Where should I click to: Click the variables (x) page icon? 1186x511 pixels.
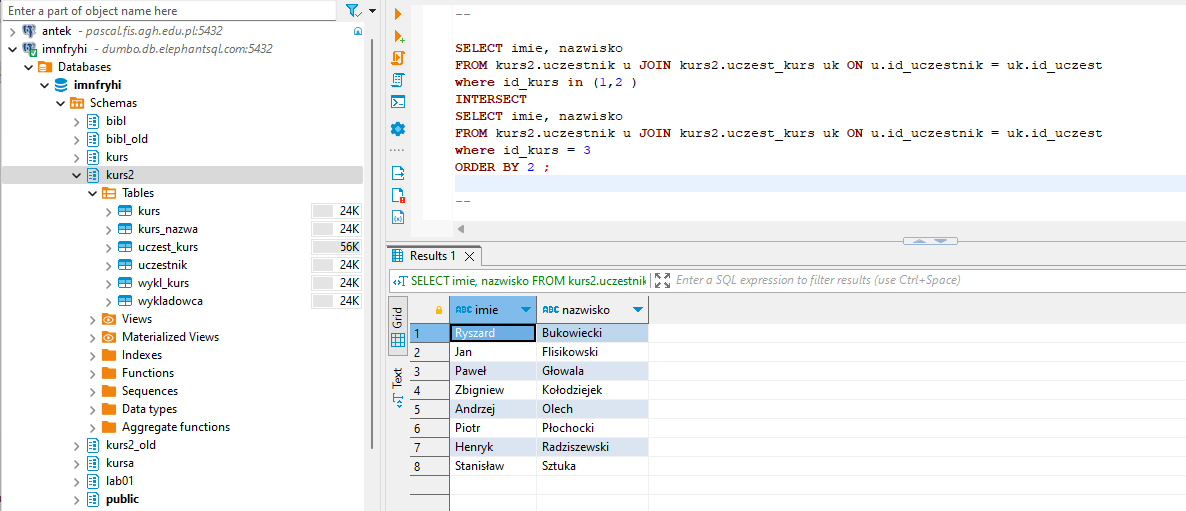click(398, 217)
